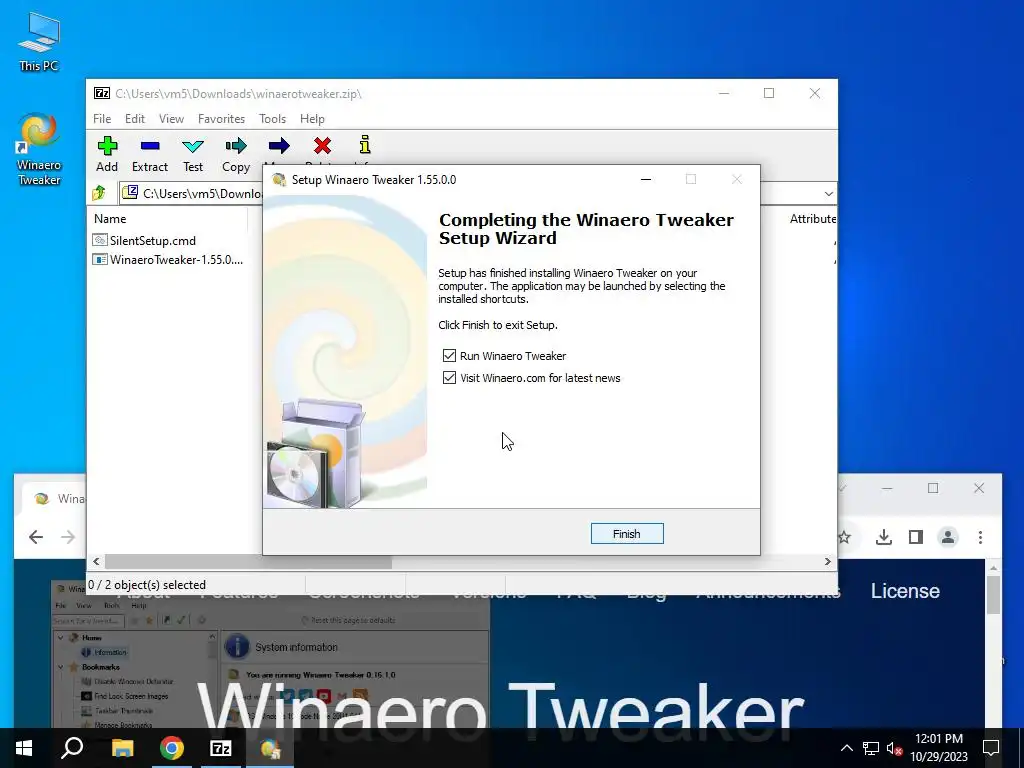Image resolution: width=1024 pixels, height=768 pixels.
Task: Open the taskbar clock and date
Action: pos(938,748)
